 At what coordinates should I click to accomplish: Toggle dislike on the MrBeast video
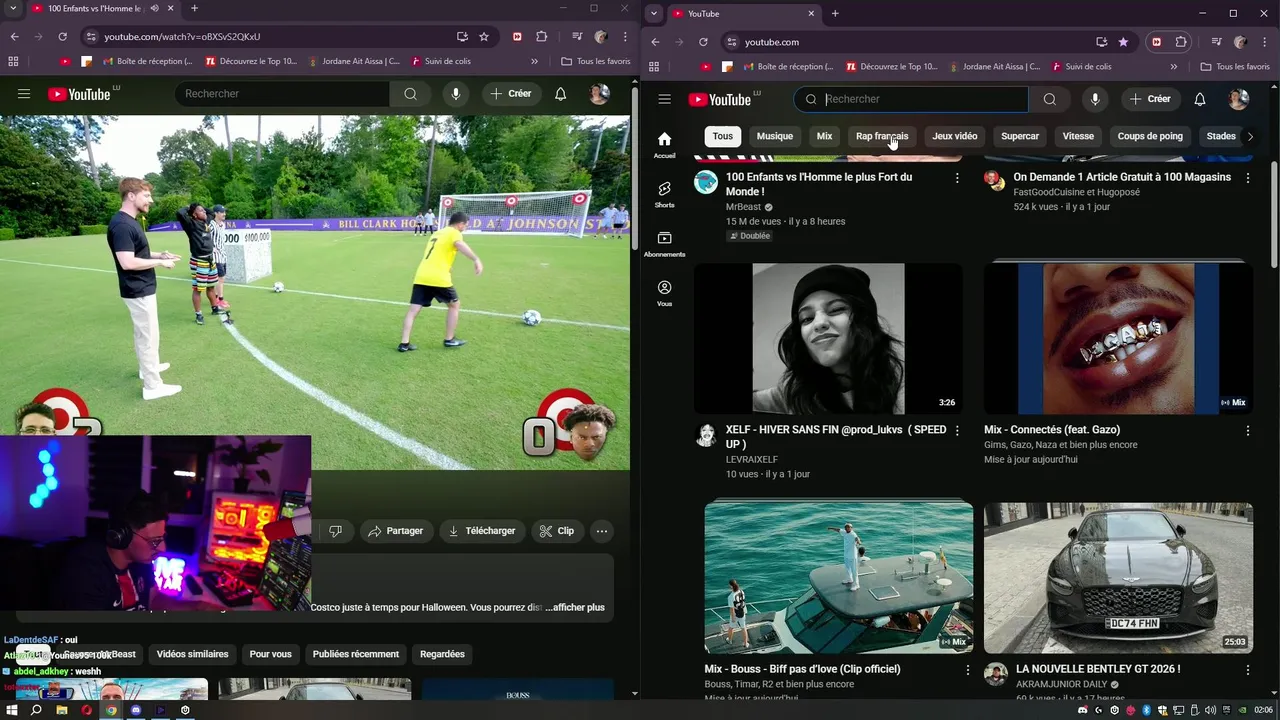335,531
